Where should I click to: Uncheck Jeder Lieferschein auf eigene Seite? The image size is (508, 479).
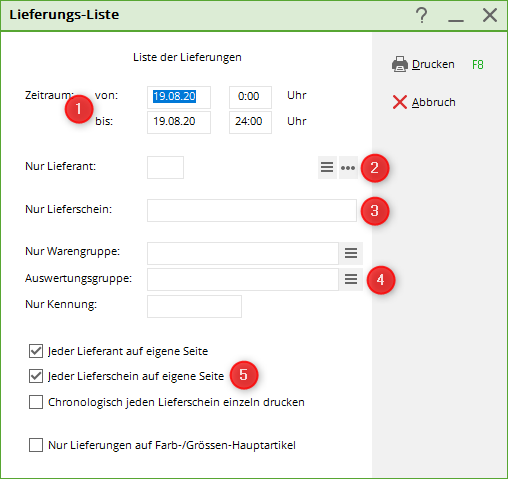36,376
